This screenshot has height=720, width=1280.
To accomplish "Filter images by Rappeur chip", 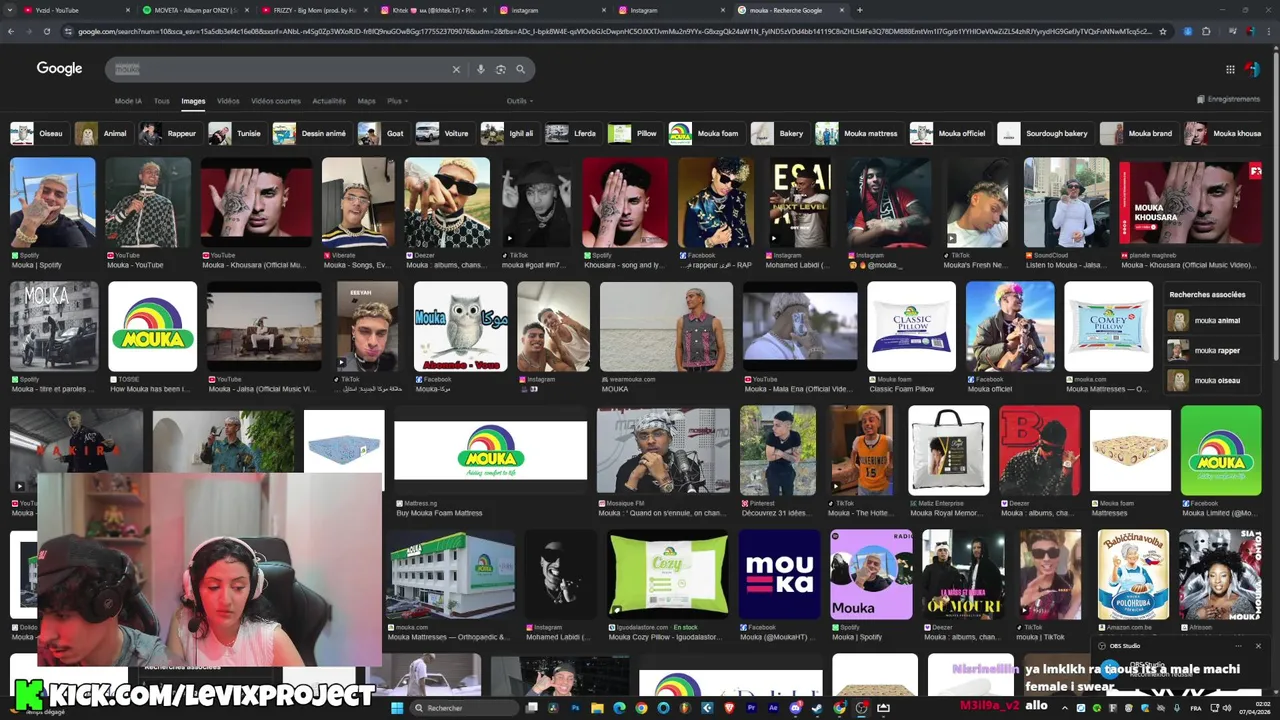I will click(169, 133).
